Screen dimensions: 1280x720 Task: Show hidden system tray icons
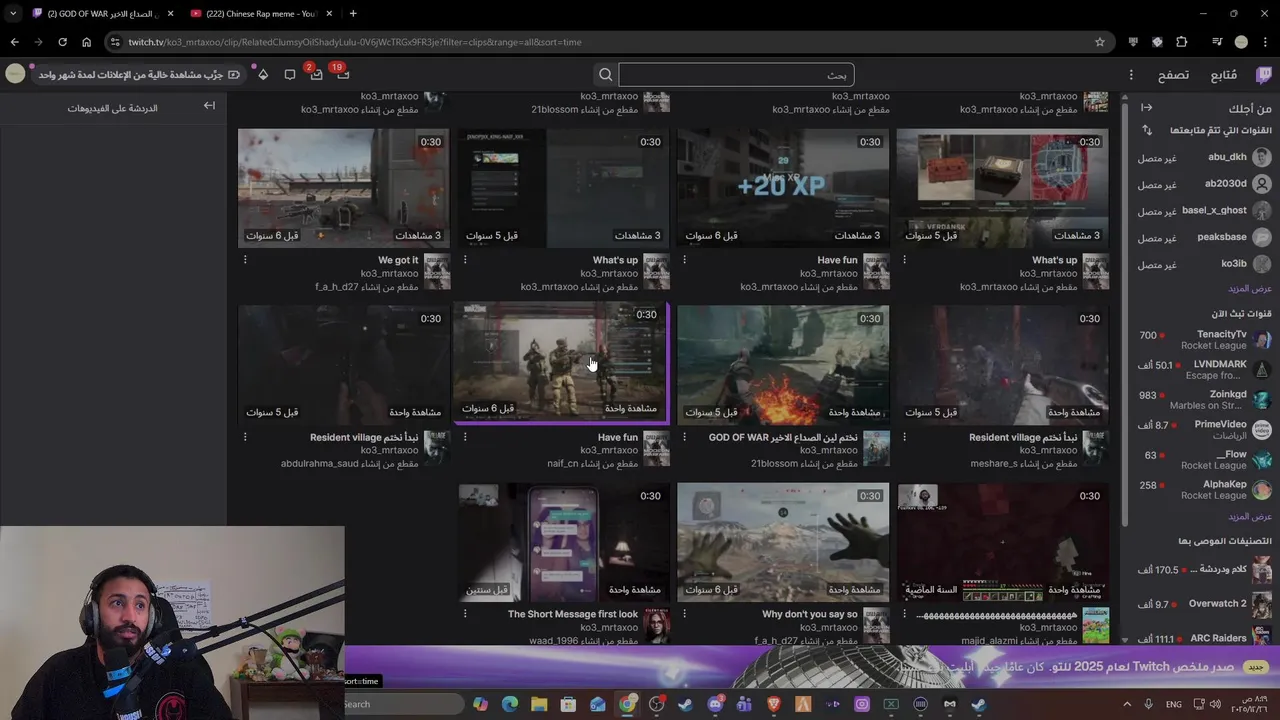[x=1127, y=704]
